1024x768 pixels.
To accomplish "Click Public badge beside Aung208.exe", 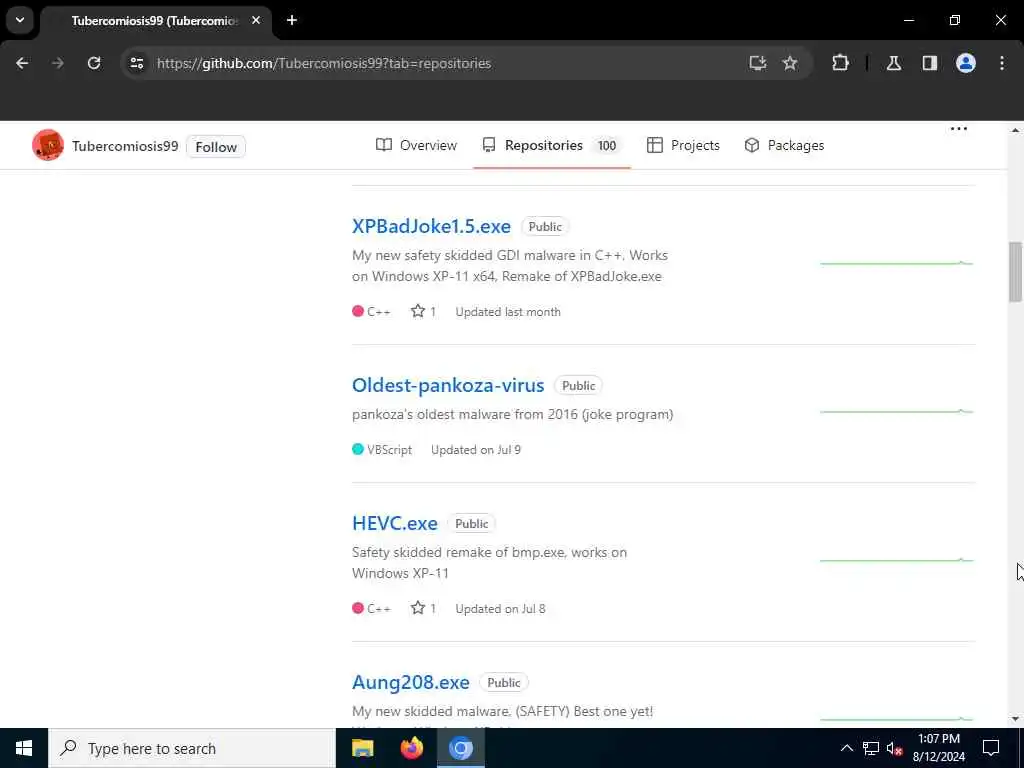I will [504, 683].
